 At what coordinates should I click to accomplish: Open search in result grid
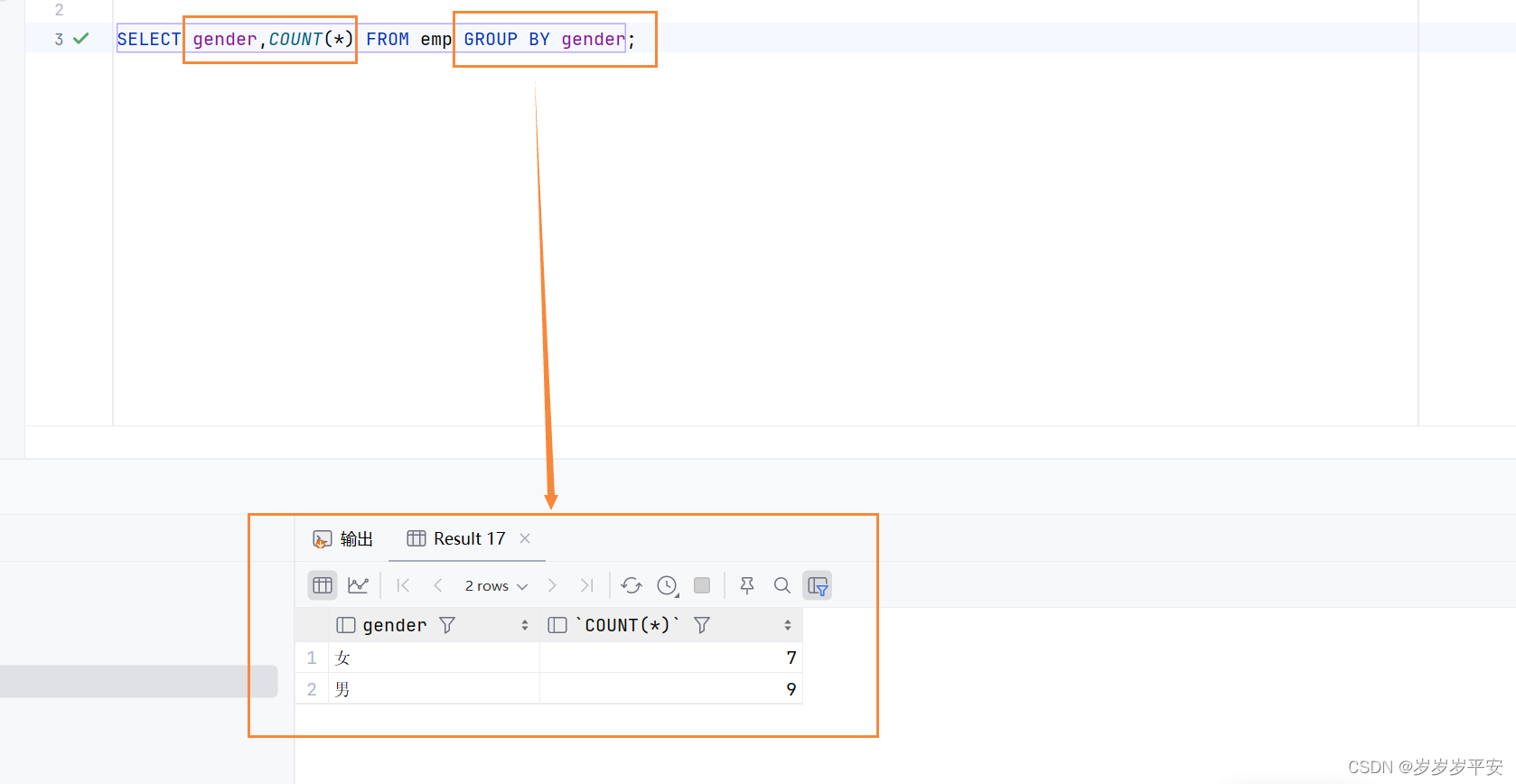[782, 585]
